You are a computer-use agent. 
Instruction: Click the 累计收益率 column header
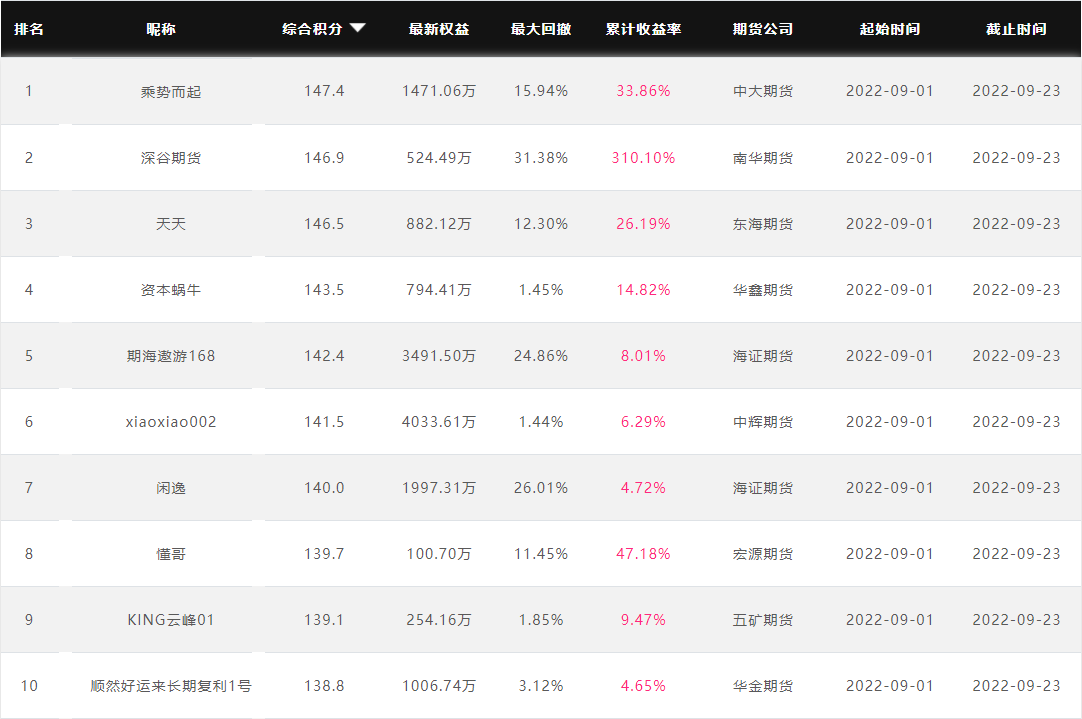(643, 29)
